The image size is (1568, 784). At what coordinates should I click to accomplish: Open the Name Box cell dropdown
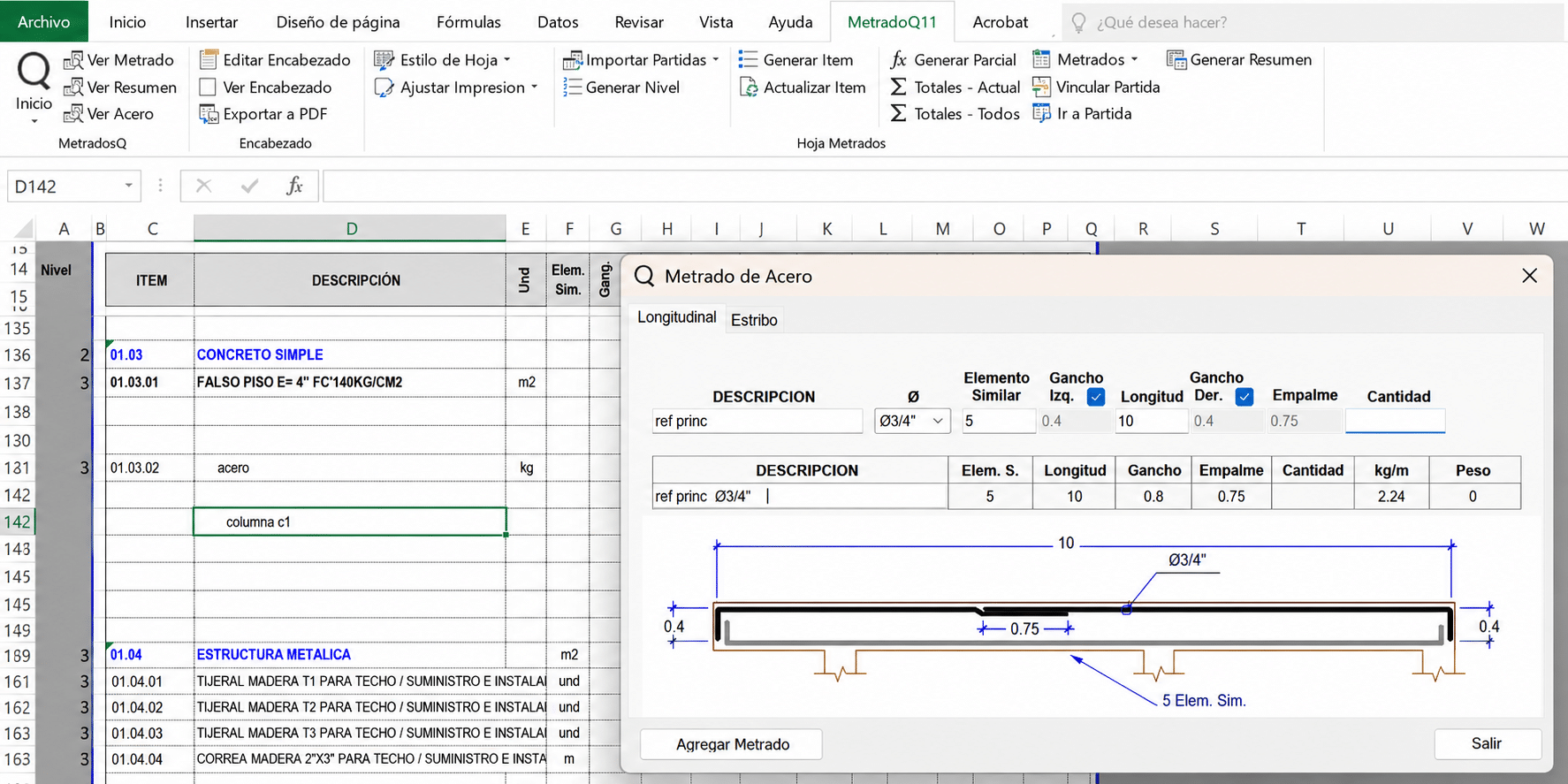pos(129,186)
